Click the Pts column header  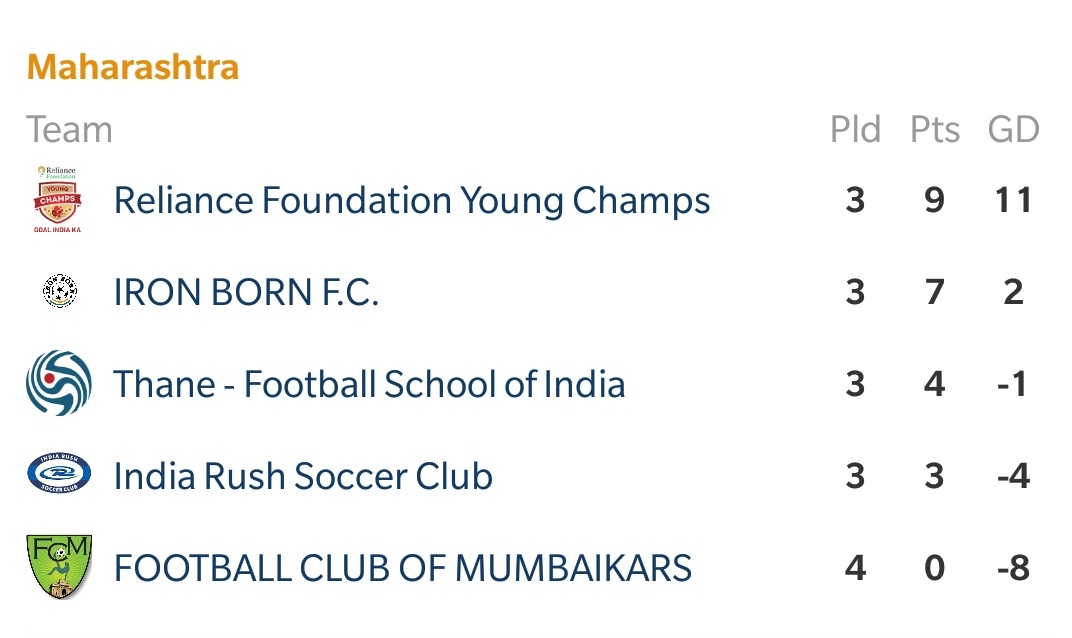click(x=935, y=129)
